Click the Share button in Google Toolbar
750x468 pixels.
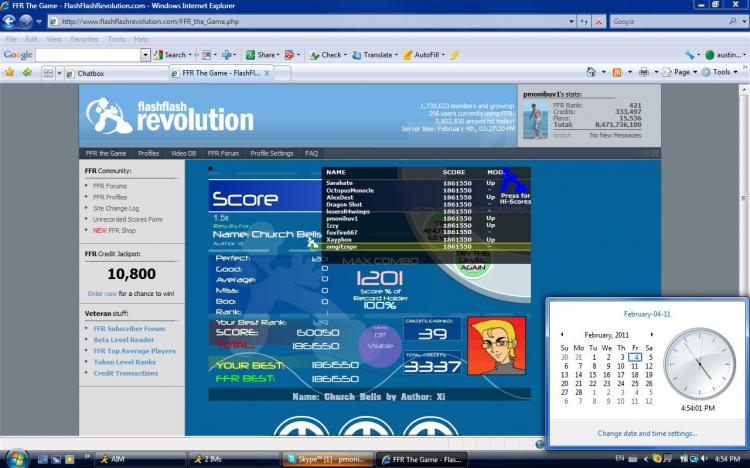[261, 55]
